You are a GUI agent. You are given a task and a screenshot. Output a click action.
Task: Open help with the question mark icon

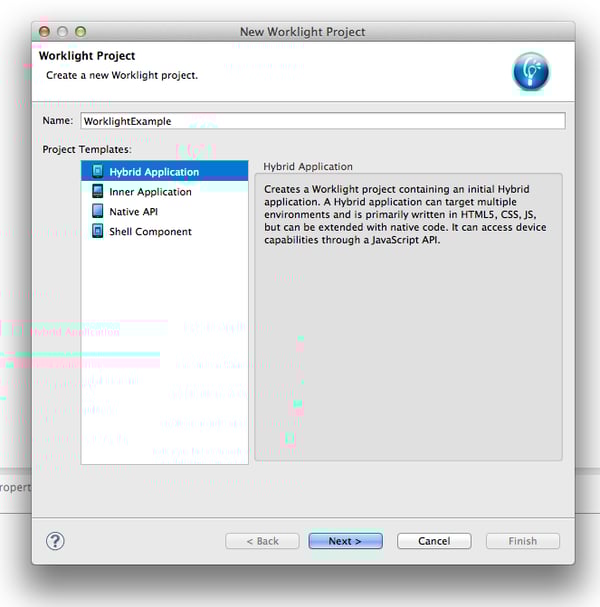click(x=55, y=541)
